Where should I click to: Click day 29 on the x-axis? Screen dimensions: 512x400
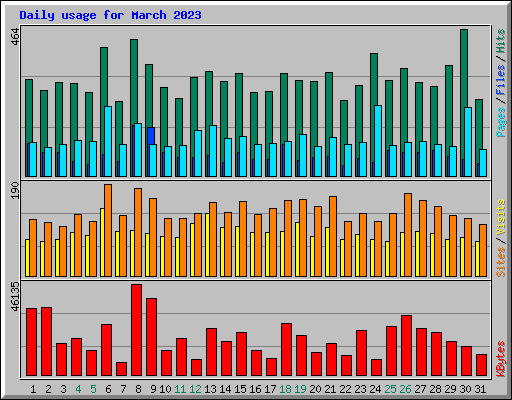click(x=450, y=389)
